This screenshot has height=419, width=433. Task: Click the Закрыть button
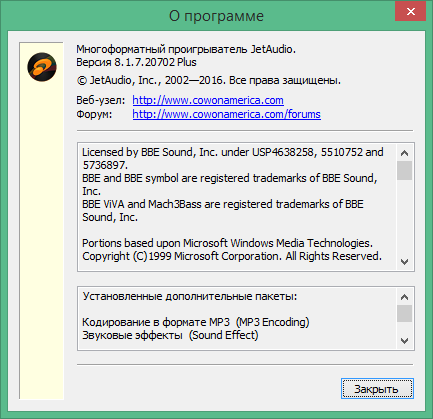click(377, 388)
